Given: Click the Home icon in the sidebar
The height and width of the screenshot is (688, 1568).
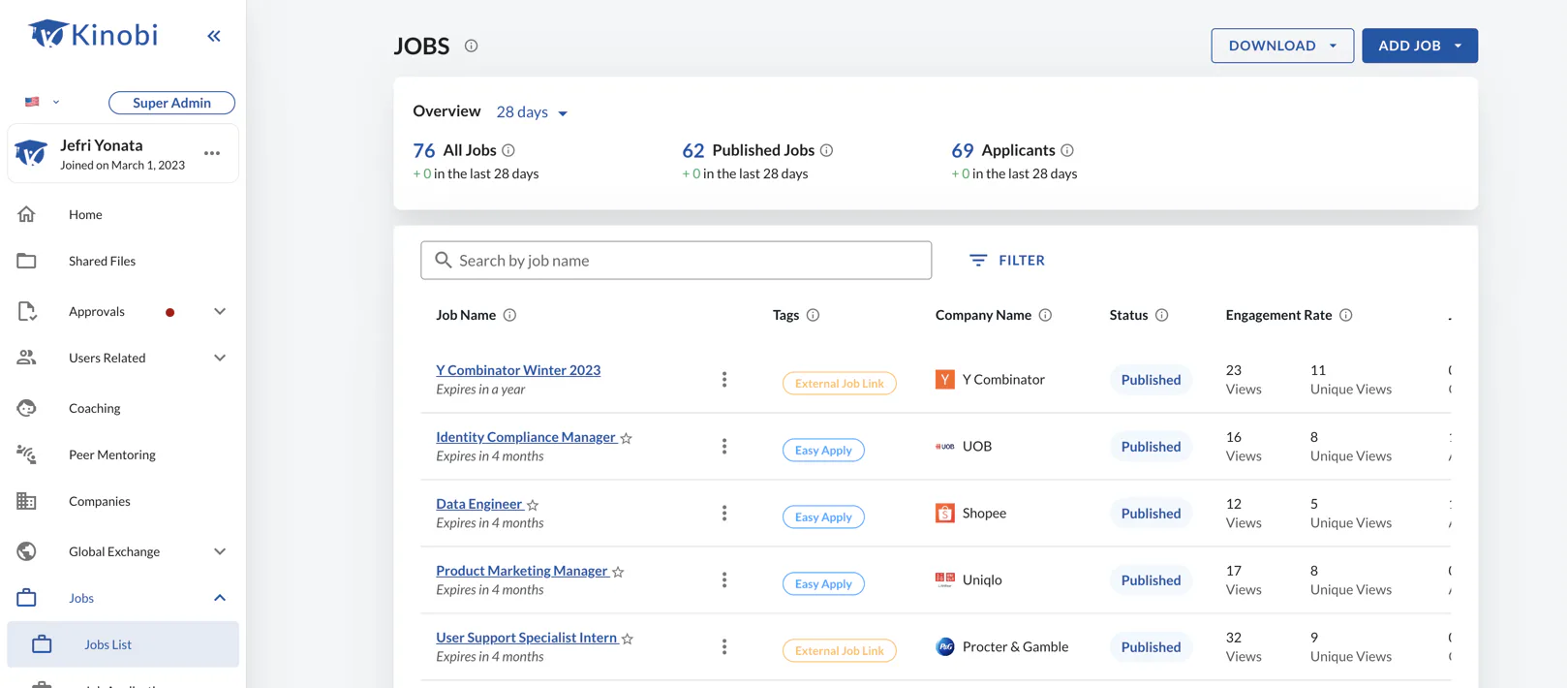Looking at the screenshot, I should tap(26, 214).
